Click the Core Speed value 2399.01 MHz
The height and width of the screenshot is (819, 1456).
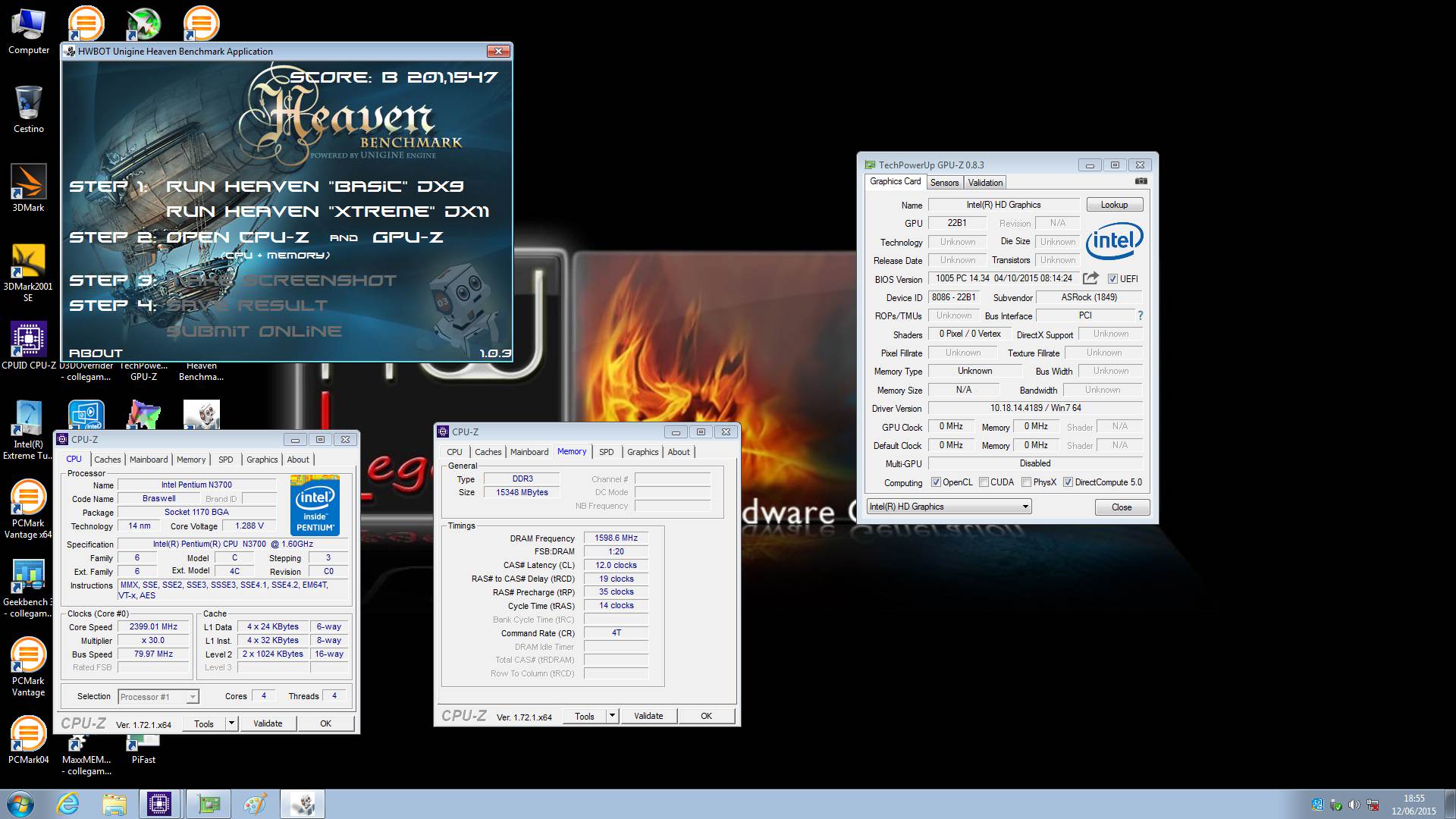point(153,627)
